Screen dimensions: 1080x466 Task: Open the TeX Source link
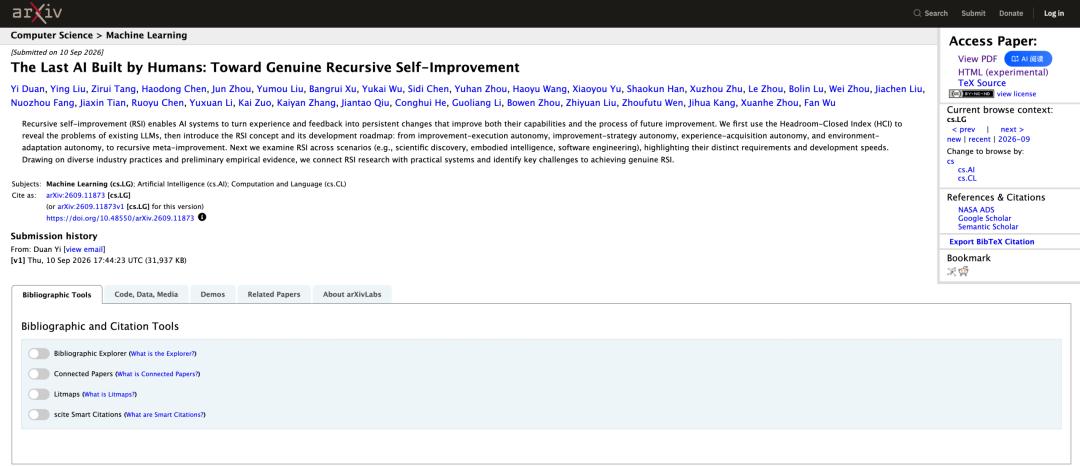pyautogui.click(x=982, y=83)
